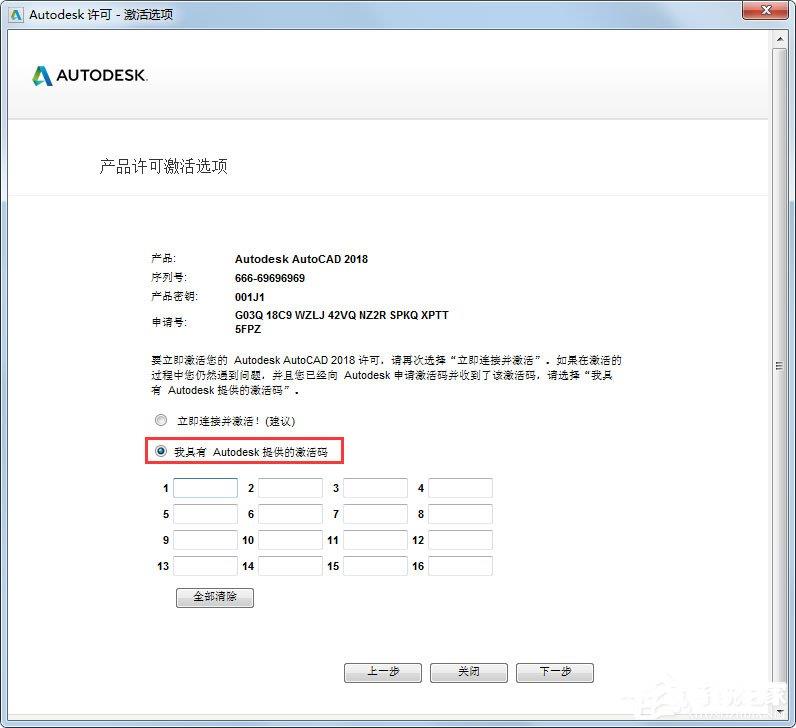Go back with the "上一步" button
The image size is (796, 728).
click(383, 672)
